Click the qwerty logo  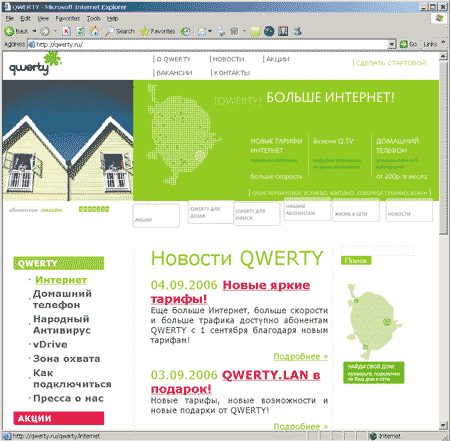(x=35, y=64)
